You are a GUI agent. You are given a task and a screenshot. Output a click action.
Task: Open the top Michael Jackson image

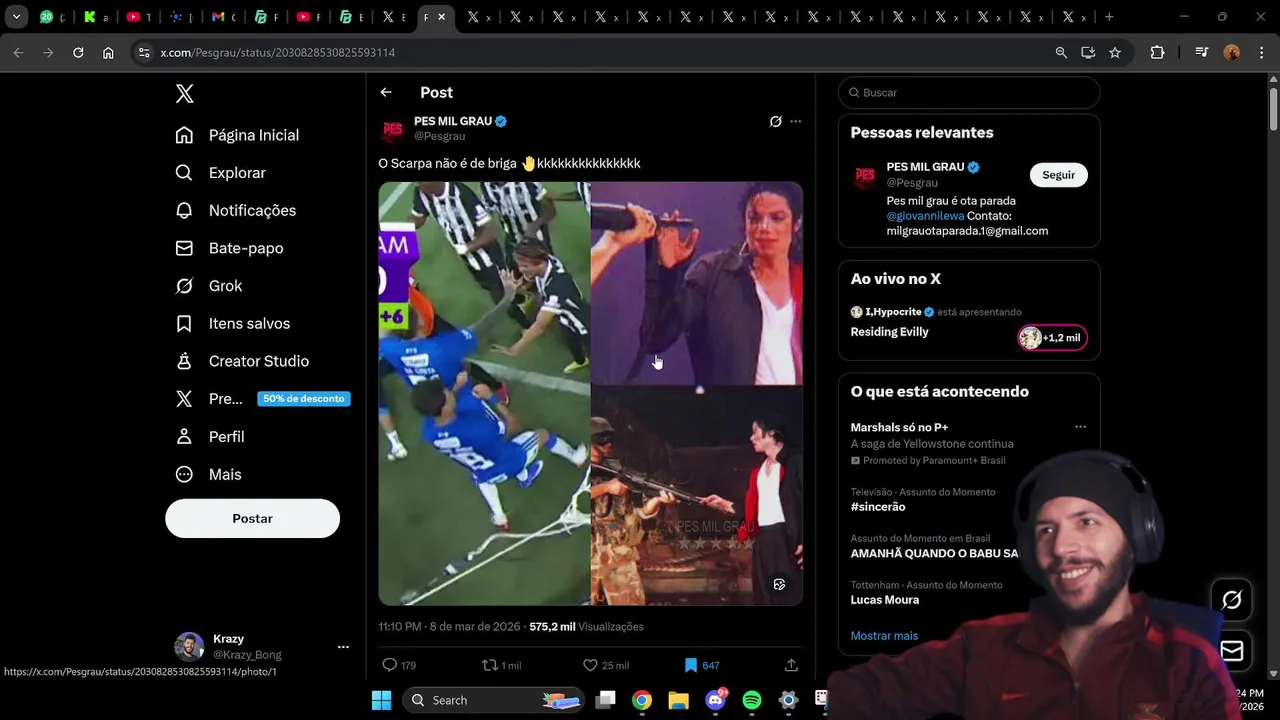click(x=697, y=283)
